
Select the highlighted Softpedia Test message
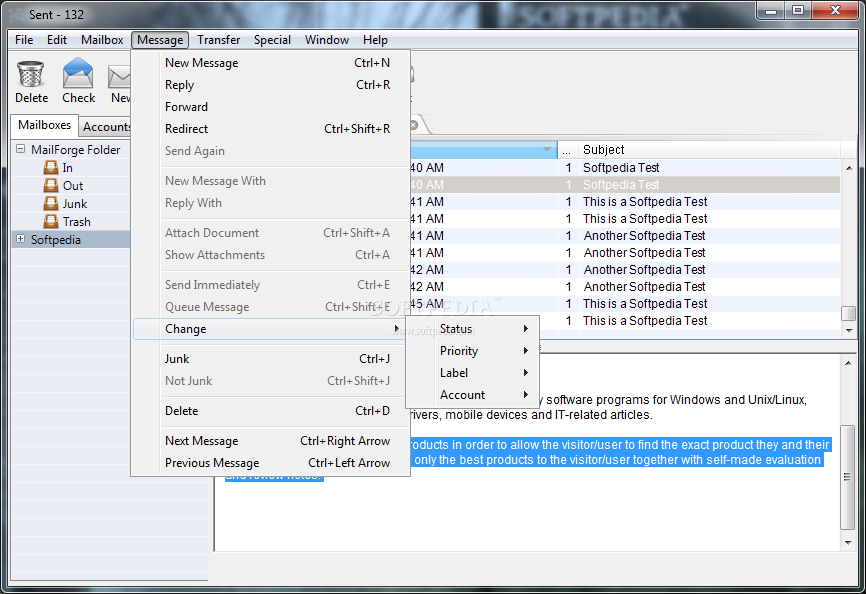coord(625,184)
